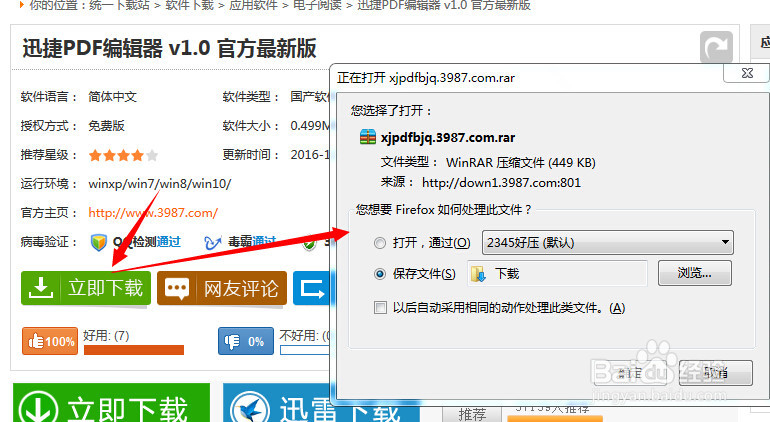Click the 免费版 license text
The image size is (770, 422).
[107, 126]
